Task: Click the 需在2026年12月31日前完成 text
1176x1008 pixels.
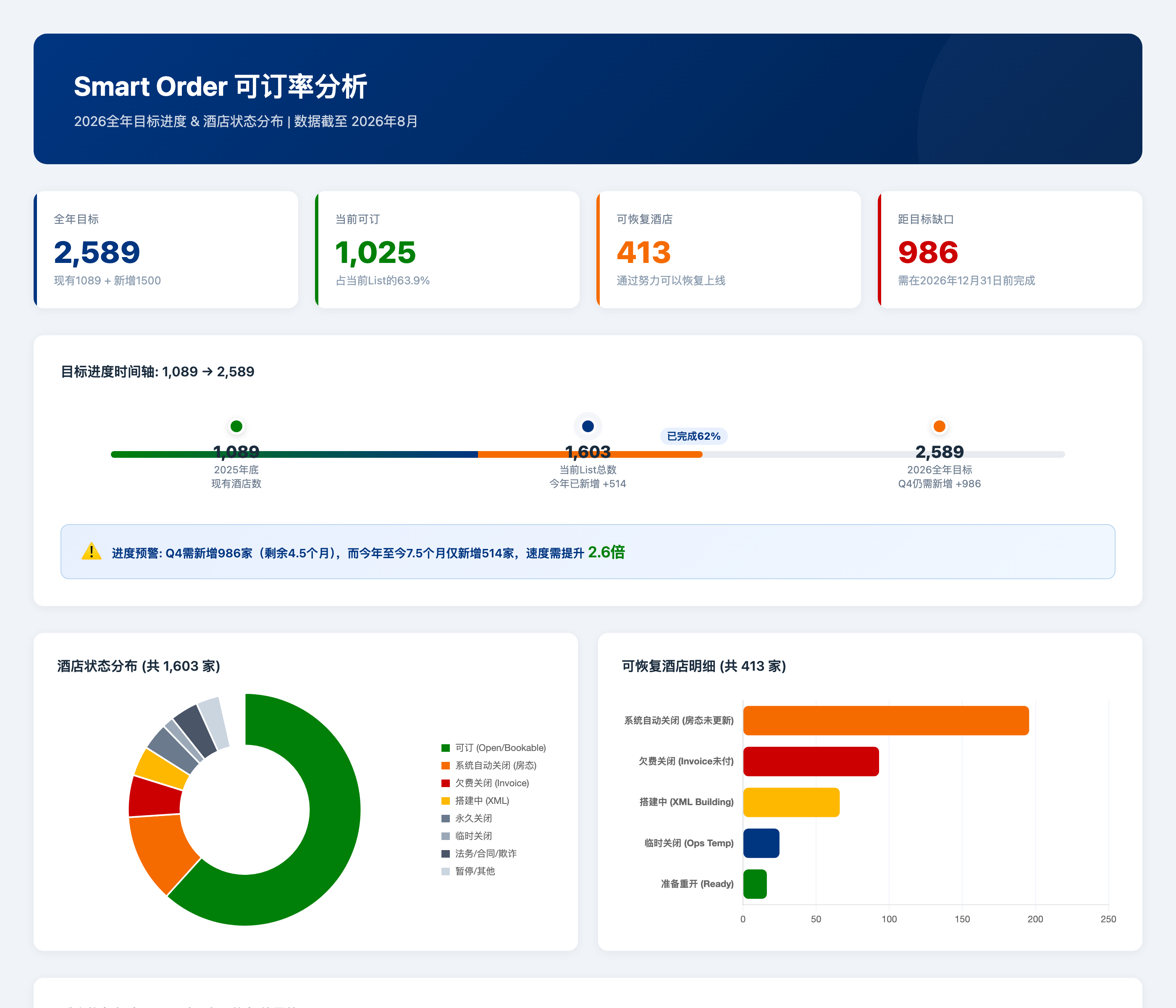Action: click(966, 281)
